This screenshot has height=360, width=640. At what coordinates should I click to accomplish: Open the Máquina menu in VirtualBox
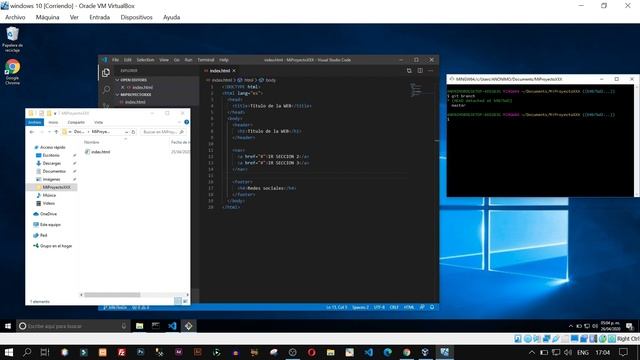pyautogui.click(x=47, y=17)
